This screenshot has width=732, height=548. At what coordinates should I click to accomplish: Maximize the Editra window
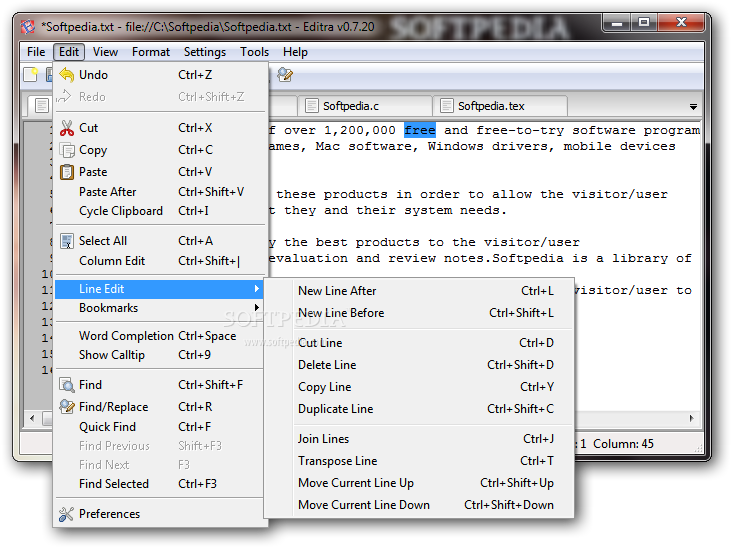644,23
